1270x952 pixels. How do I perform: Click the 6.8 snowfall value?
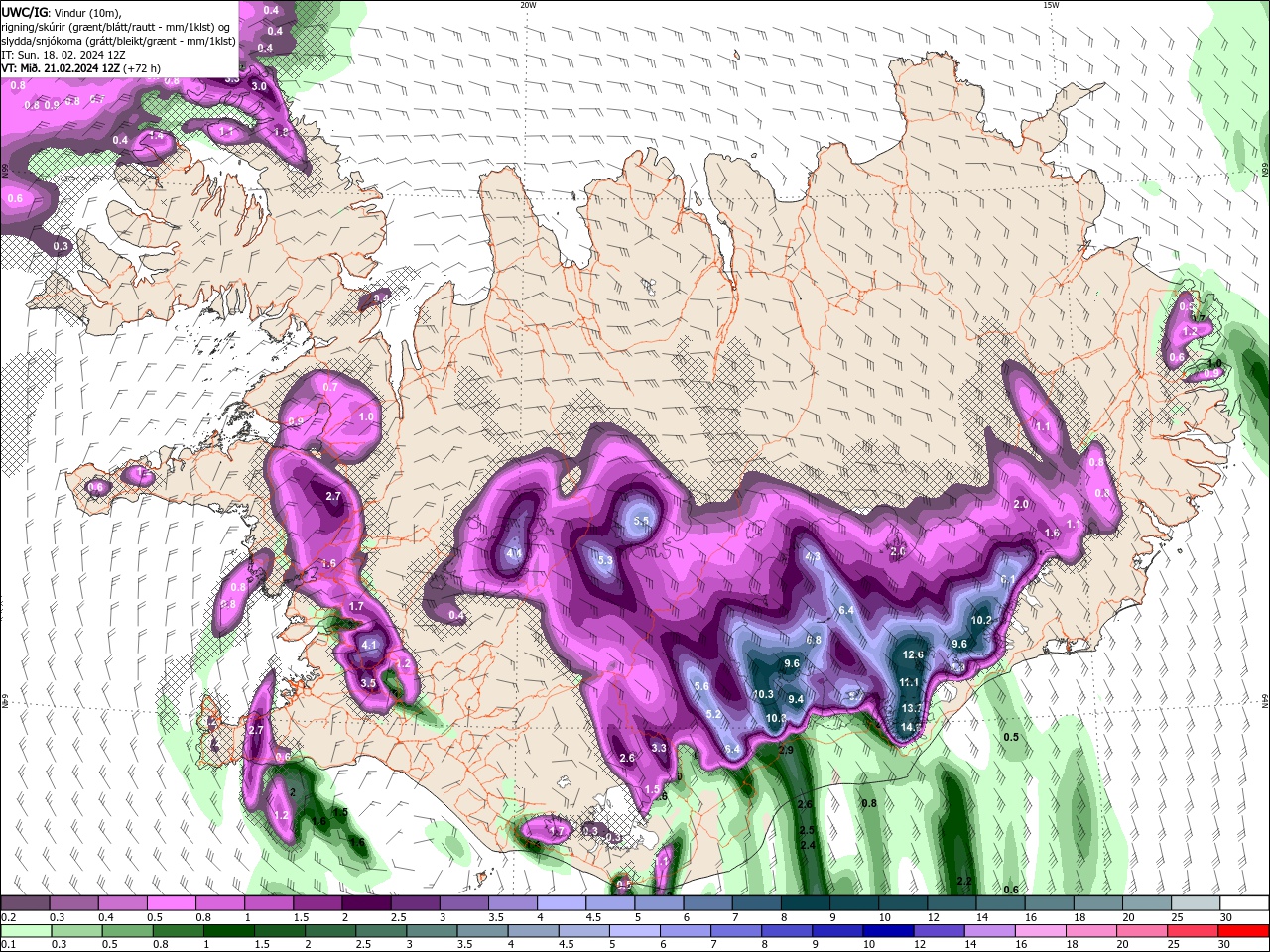coord(814,641)
